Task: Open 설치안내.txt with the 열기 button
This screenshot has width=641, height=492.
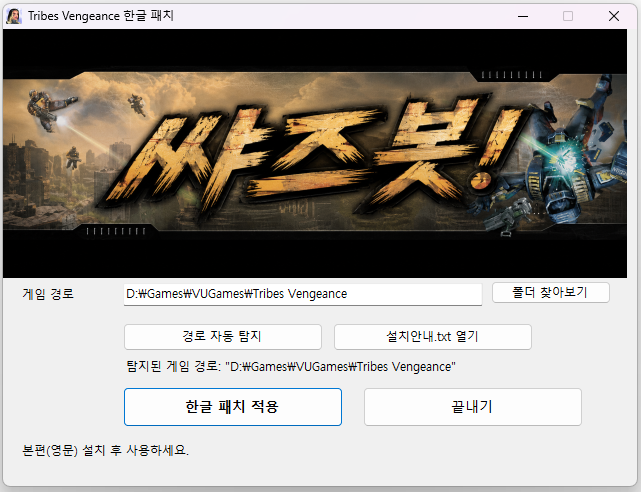Action: click(433, 337)
